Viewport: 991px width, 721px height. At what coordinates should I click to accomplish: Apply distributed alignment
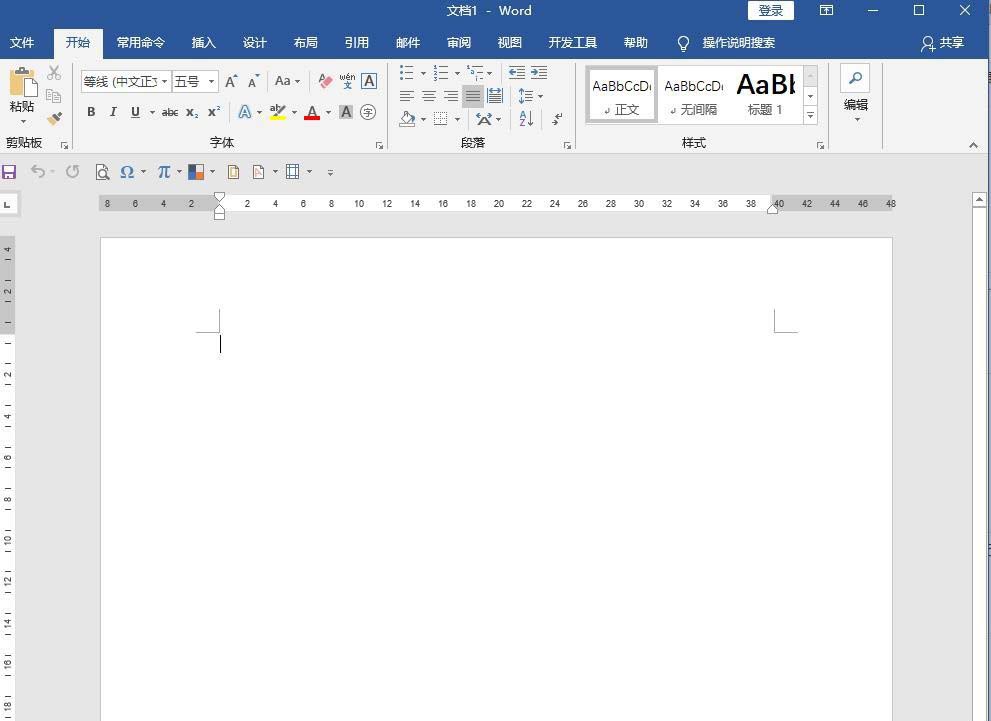tap(495, 96)
